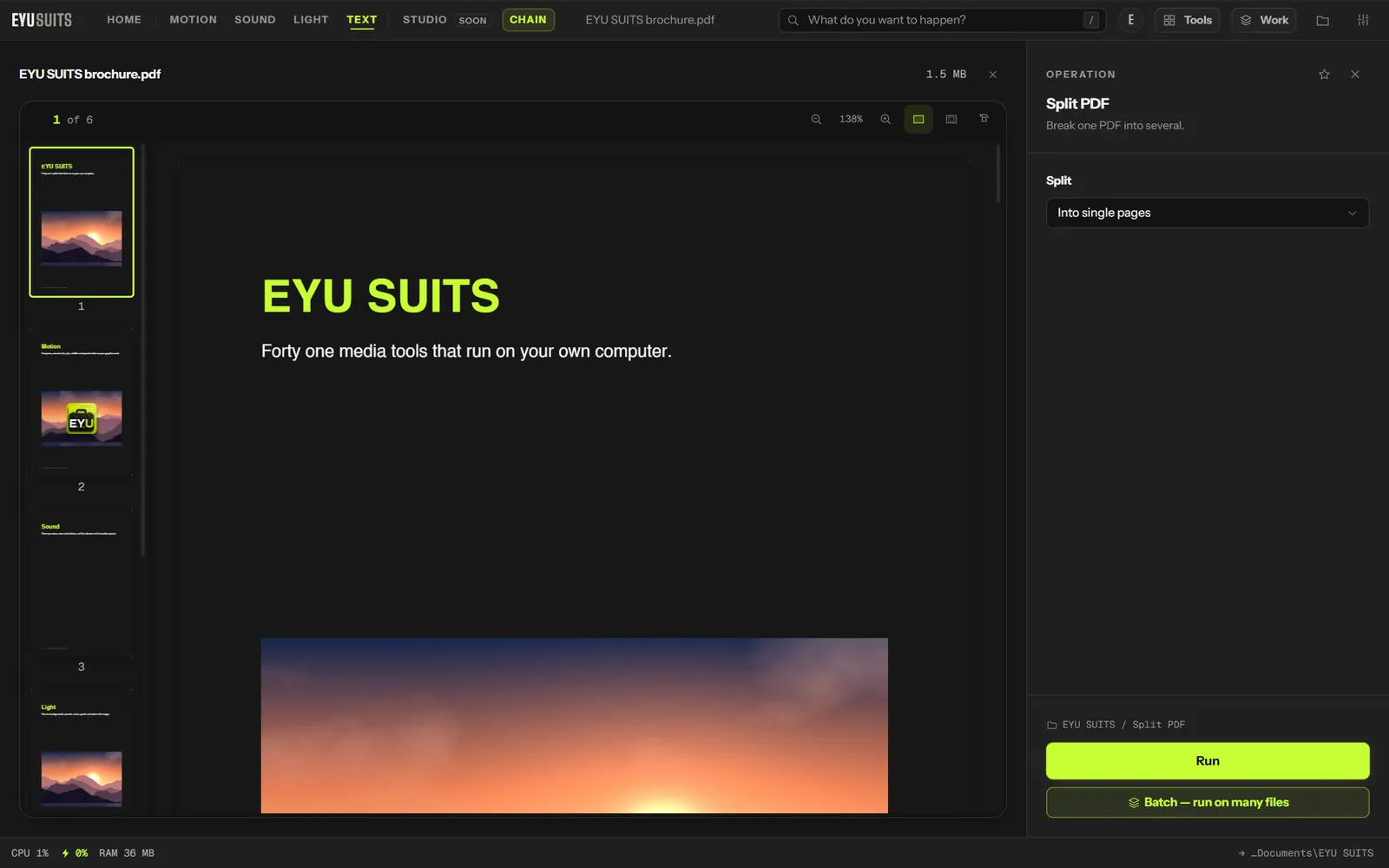
Task: Click the E profile avatar
Action: (x=1130, y=20)
